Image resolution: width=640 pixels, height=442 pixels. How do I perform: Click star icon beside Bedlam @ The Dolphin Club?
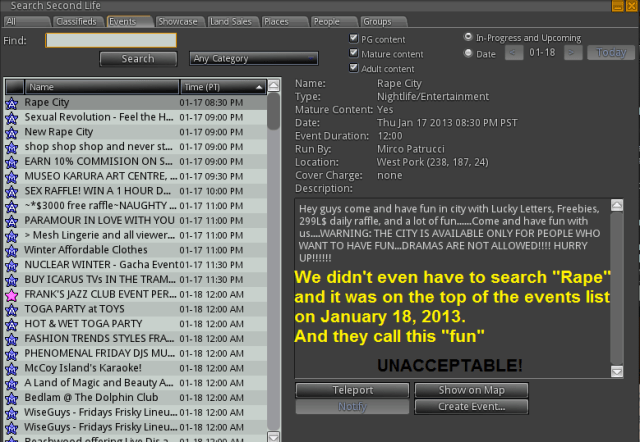point(11,398)
